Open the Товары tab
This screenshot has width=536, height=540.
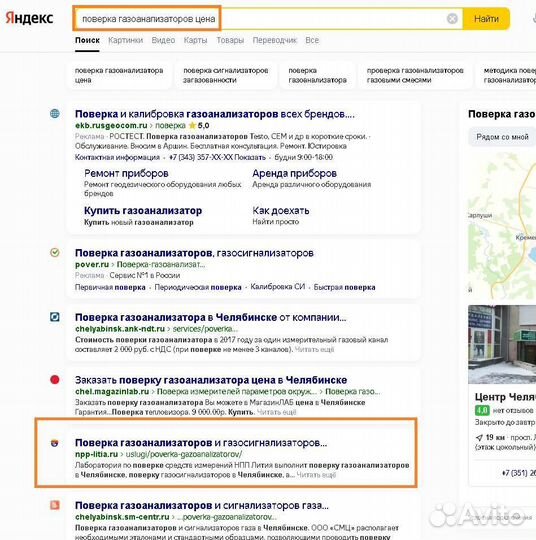click(x=230, y=40)
